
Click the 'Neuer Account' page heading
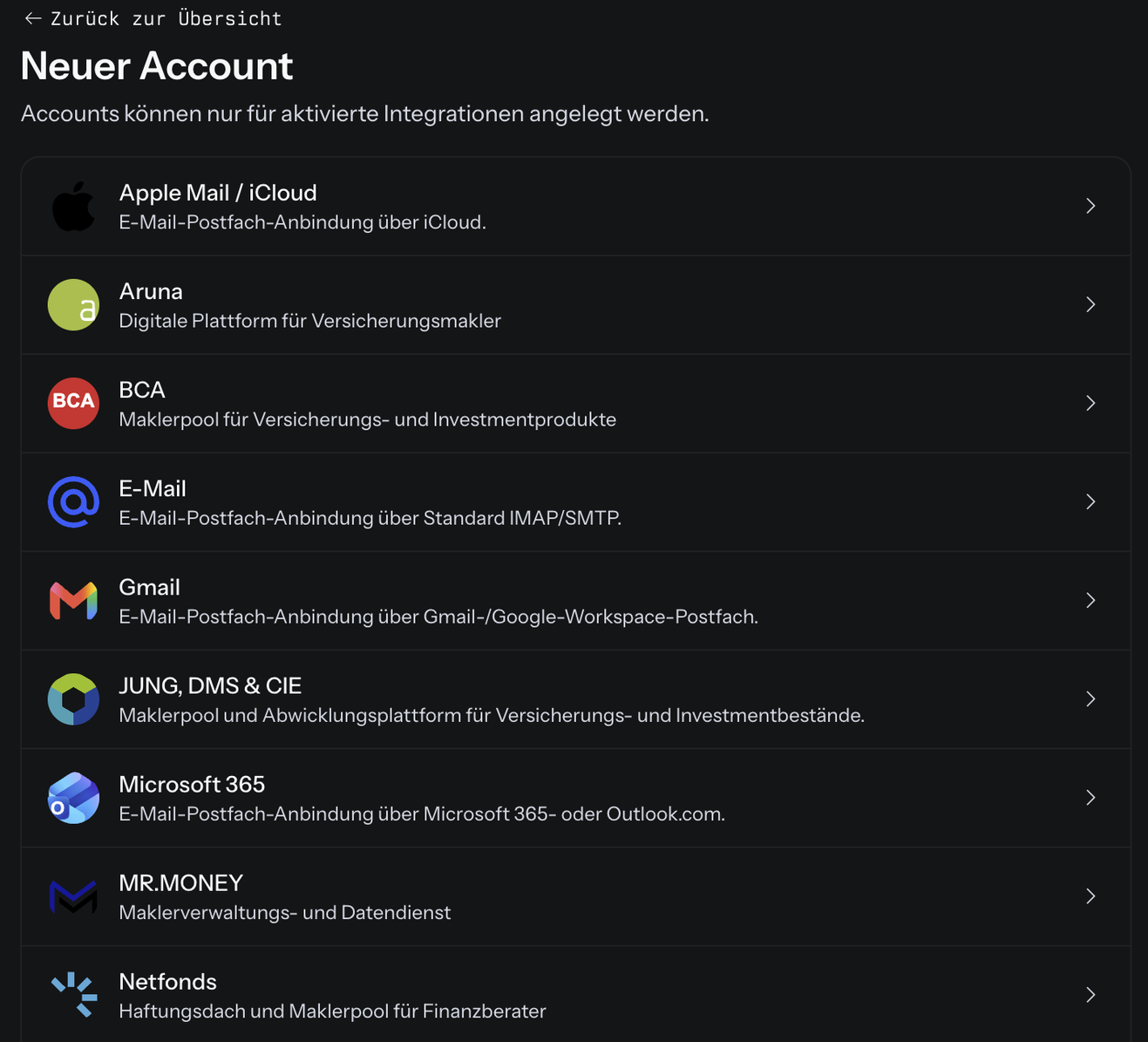point(157,66)
